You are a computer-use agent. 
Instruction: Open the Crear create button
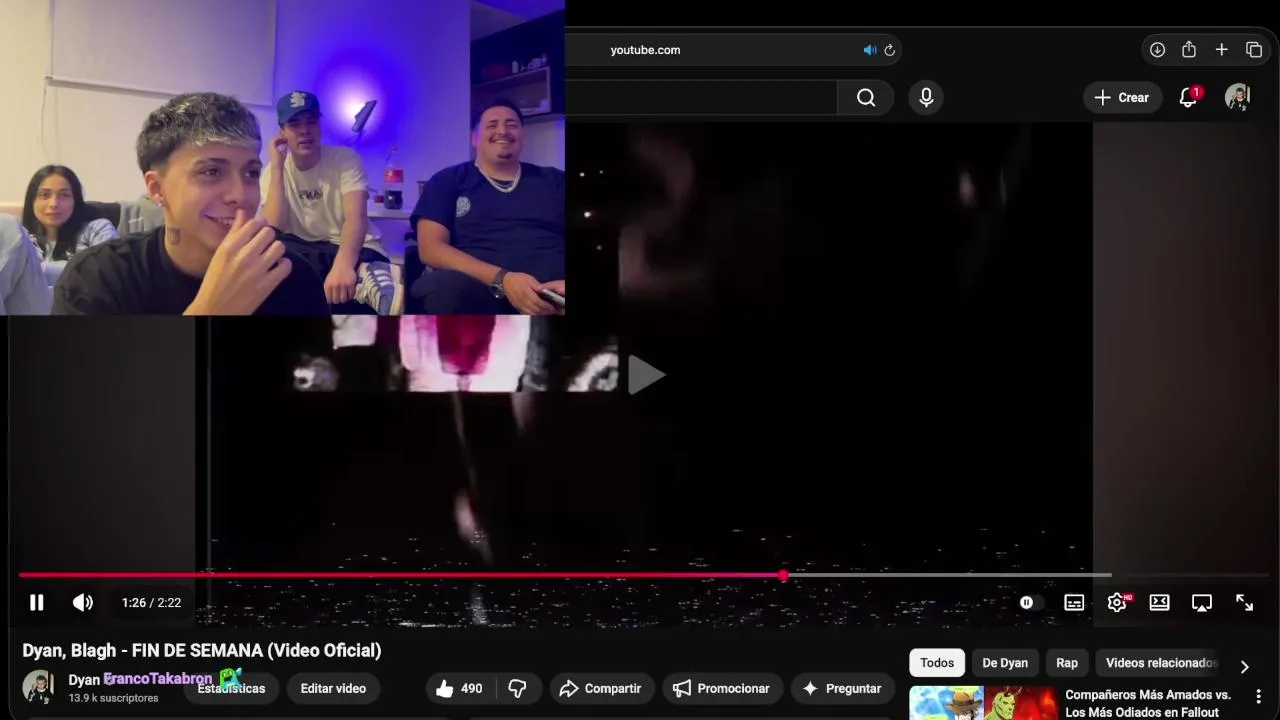pyautogui.click(x=1122, y=97)
